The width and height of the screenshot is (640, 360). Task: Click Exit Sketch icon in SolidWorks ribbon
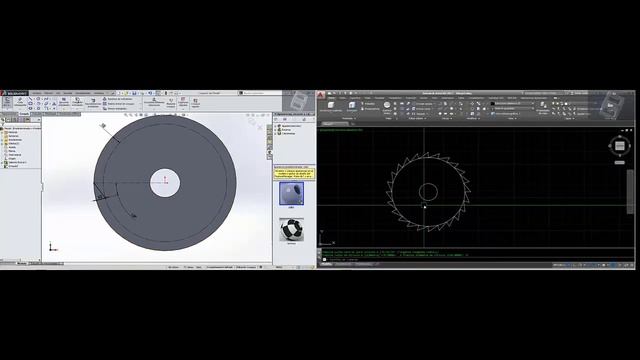[x=7, y=102]
